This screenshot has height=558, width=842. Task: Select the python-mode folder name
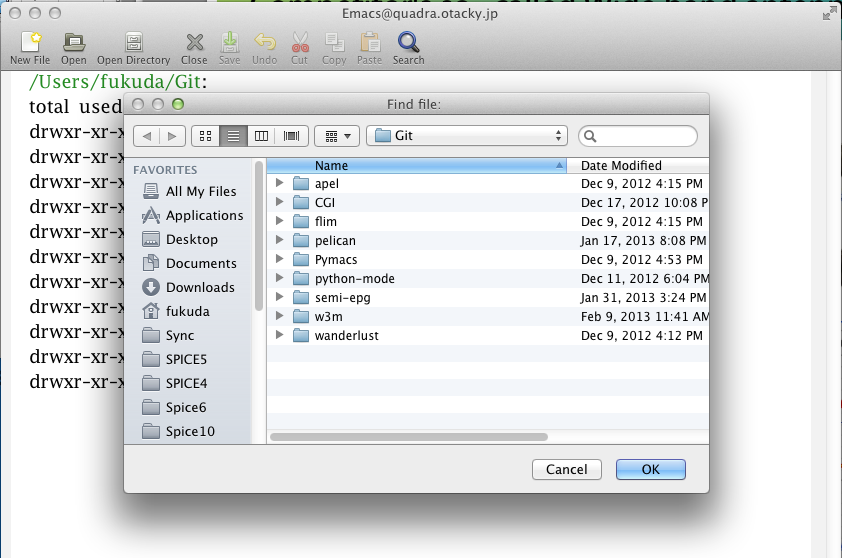(x=355, y=279)
